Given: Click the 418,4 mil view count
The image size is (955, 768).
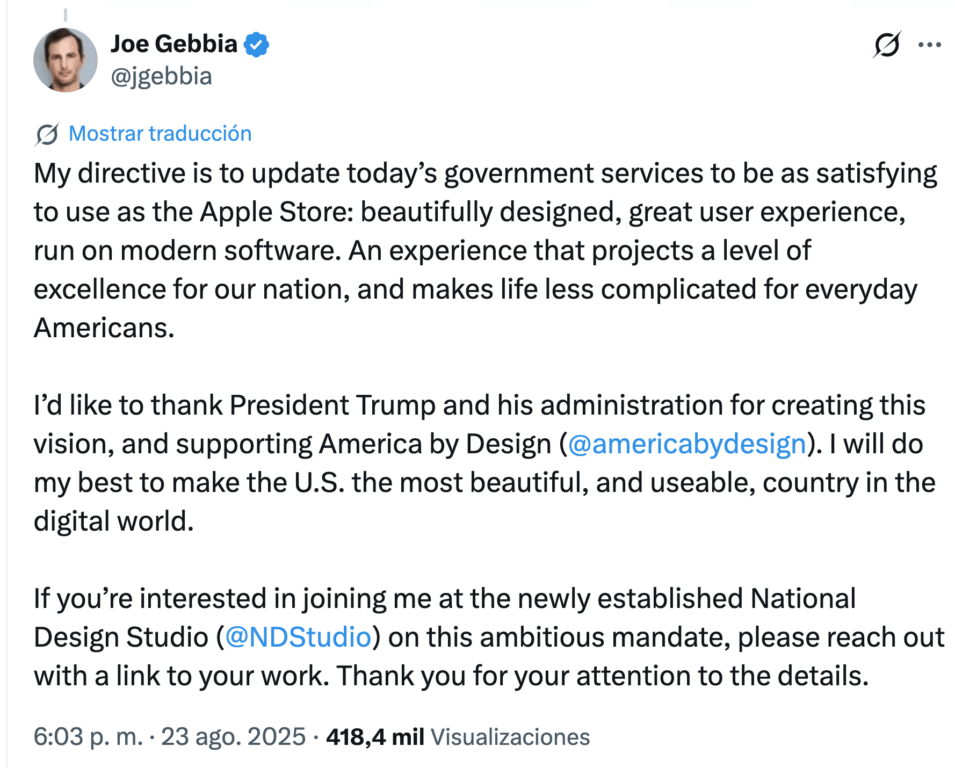Looking at the screenshot, I should [x=375, y=736].
